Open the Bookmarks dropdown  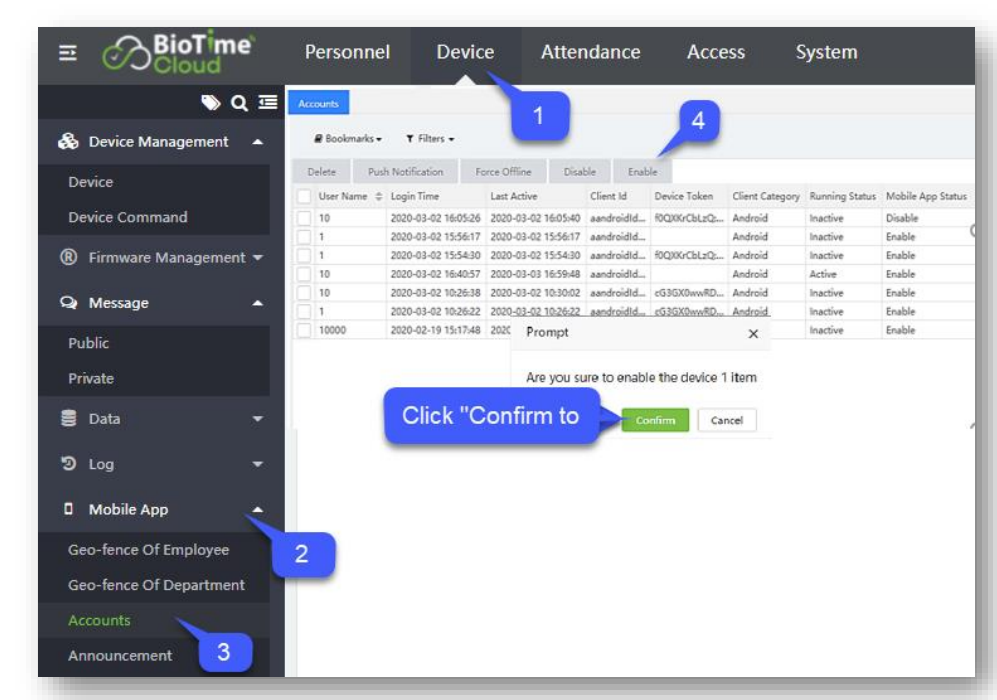click(x=349, y=139)
